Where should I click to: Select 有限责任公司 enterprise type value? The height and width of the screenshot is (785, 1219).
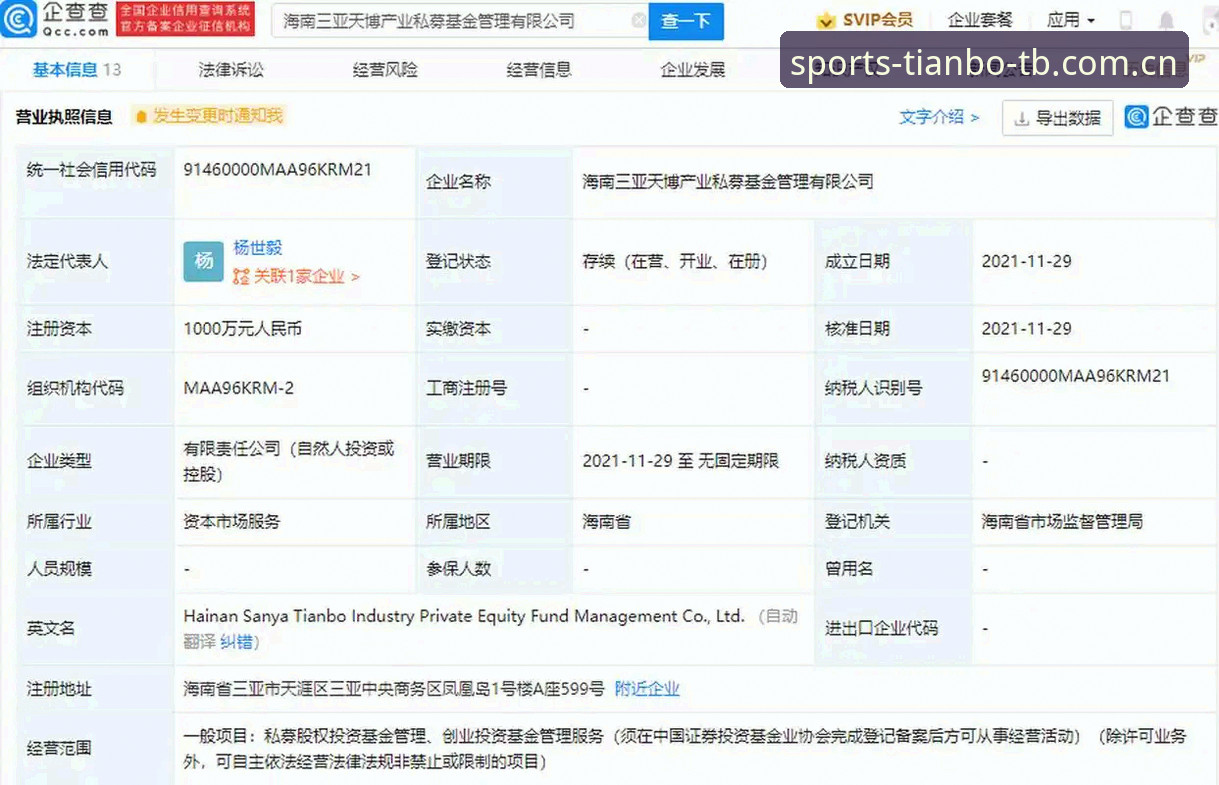click(x=289, y=461)
